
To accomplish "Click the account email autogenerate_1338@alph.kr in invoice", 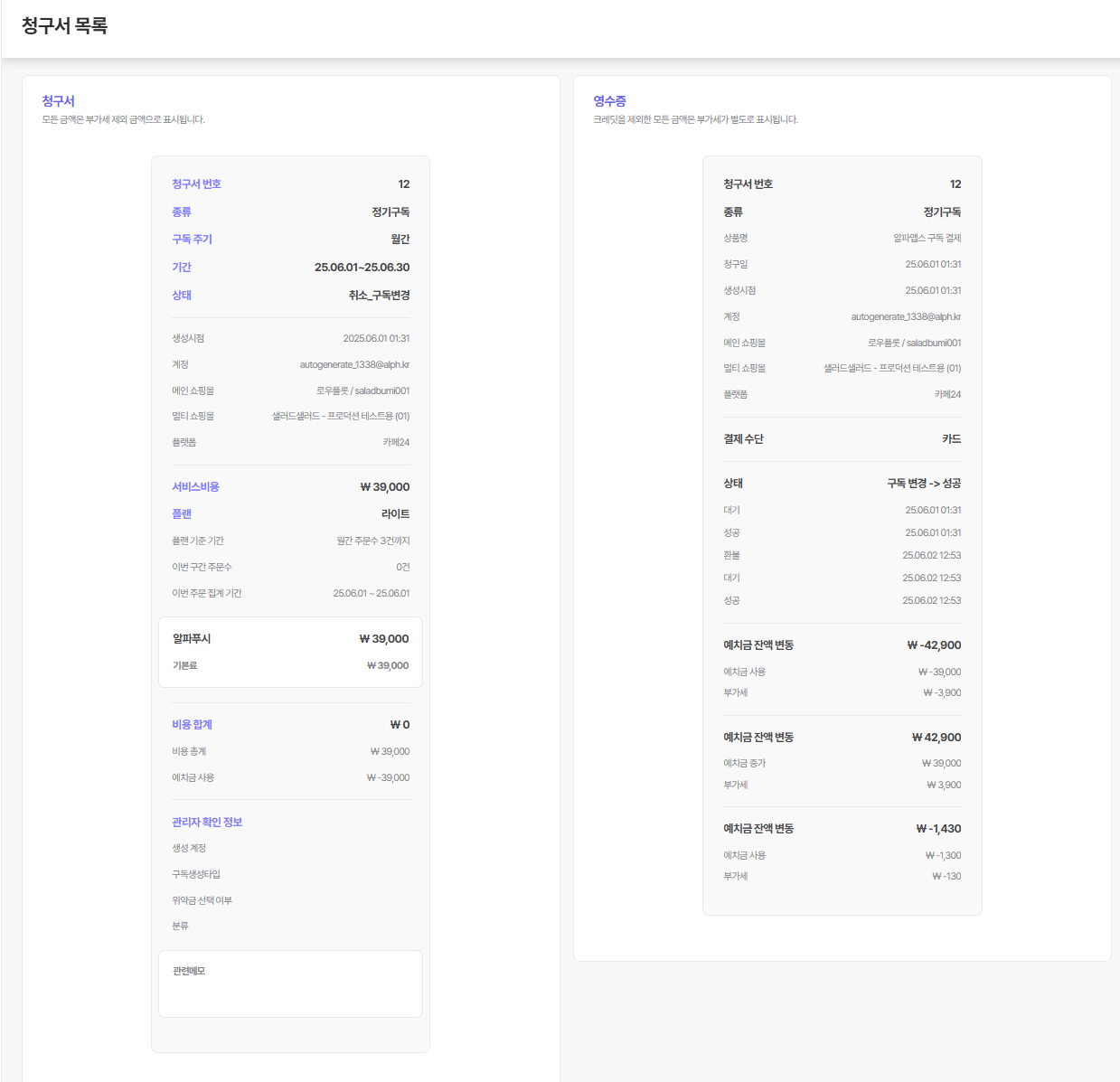I will point(354,365).
